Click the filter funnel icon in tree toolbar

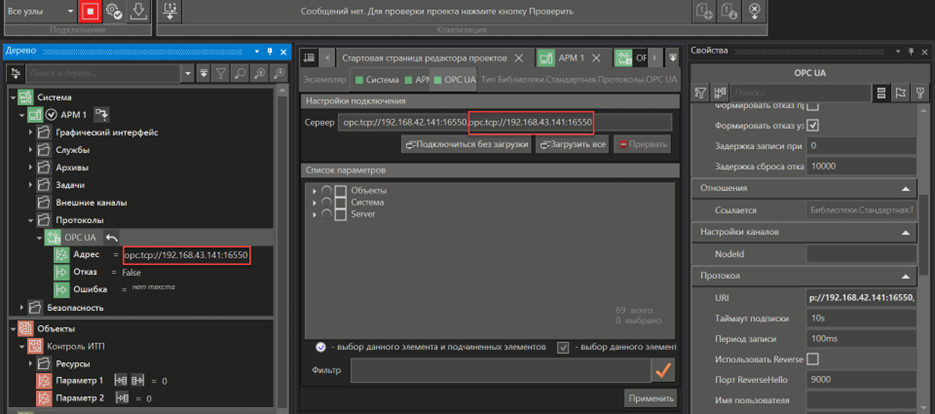(220, 73)
